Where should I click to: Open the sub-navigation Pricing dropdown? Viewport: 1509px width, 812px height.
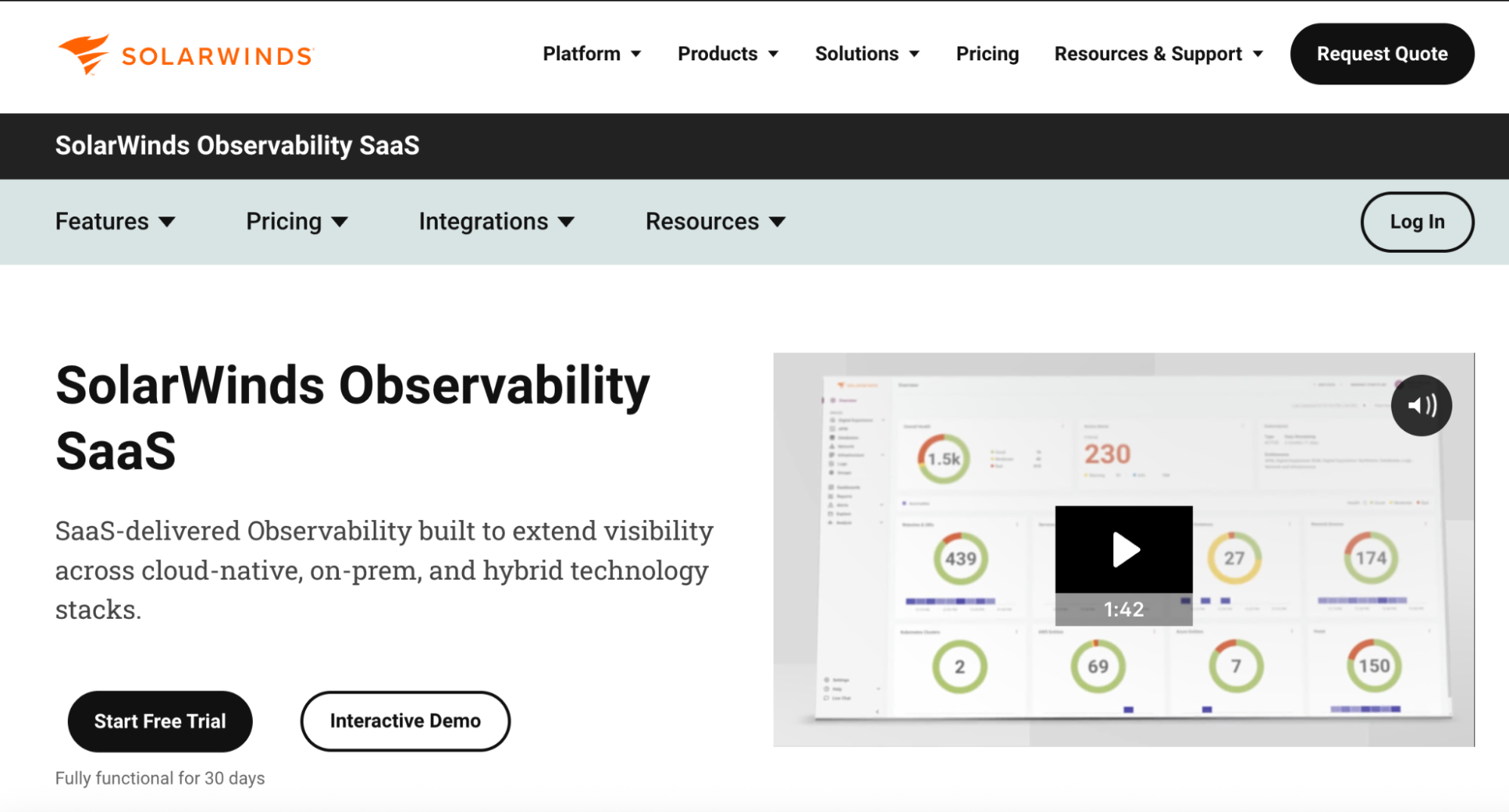click(x=297, y=222)
